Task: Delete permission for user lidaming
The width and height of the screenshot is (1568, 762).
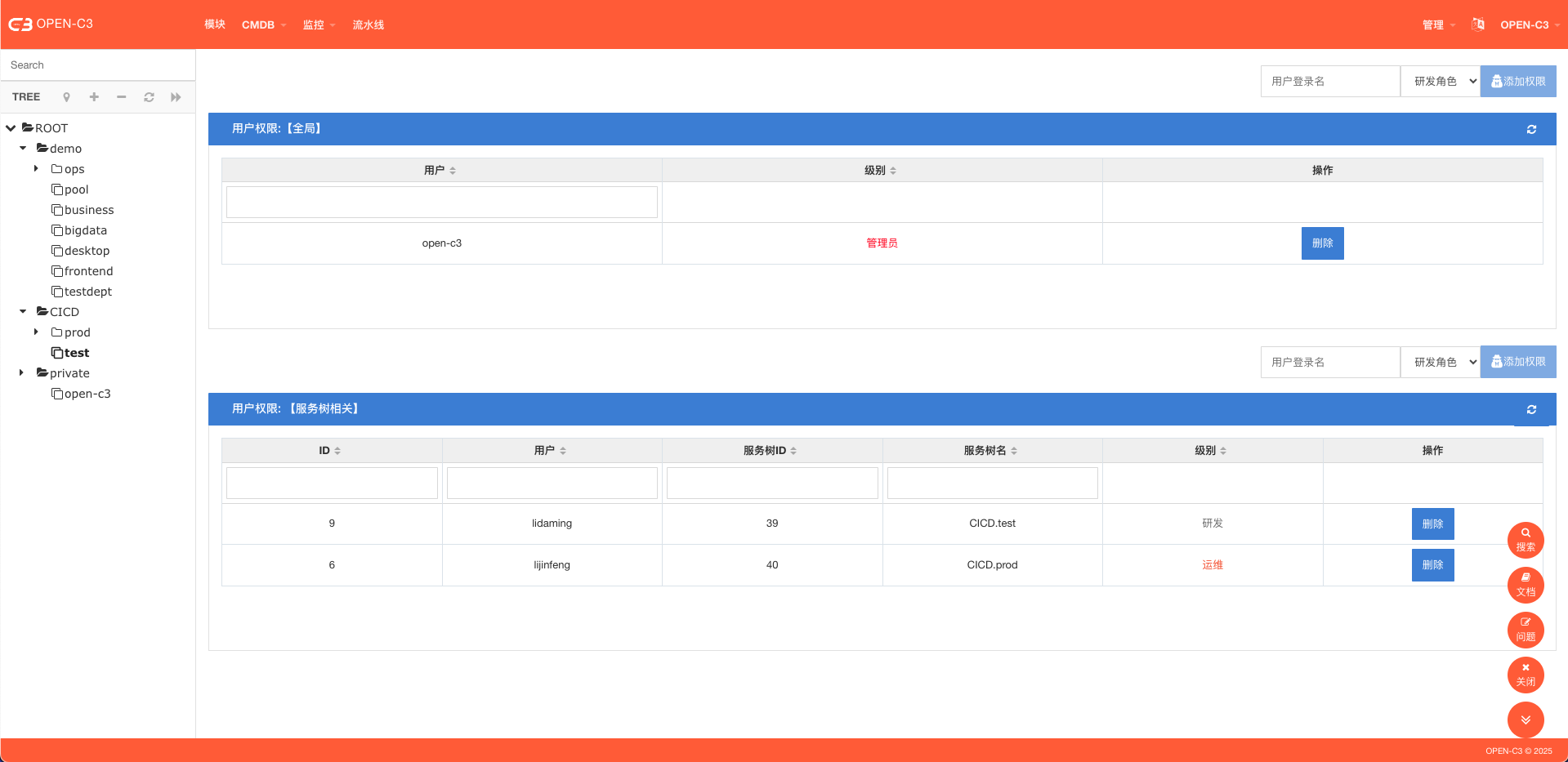Action: pyautogui.click(x=1432, y=524)
